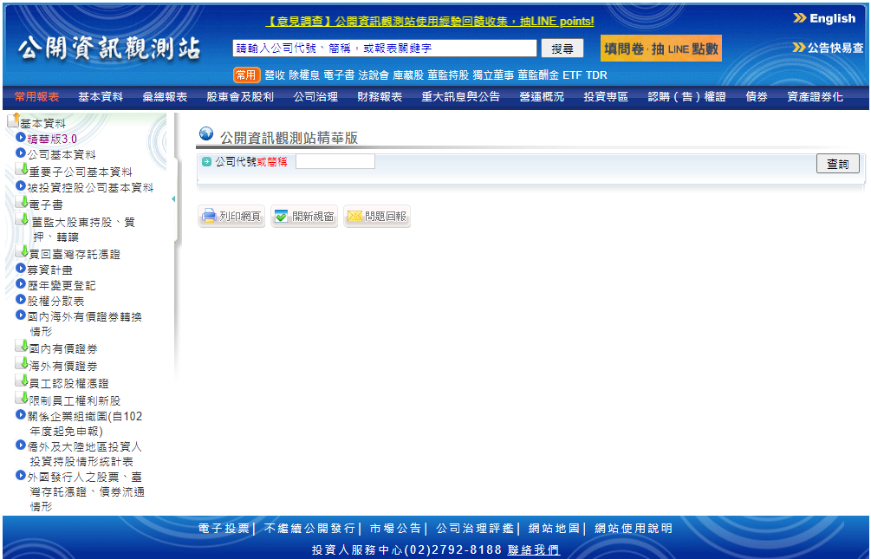Click the printer icon for 列印網頁
Viewport: 871px width, 559px height.
click(209, 216)
